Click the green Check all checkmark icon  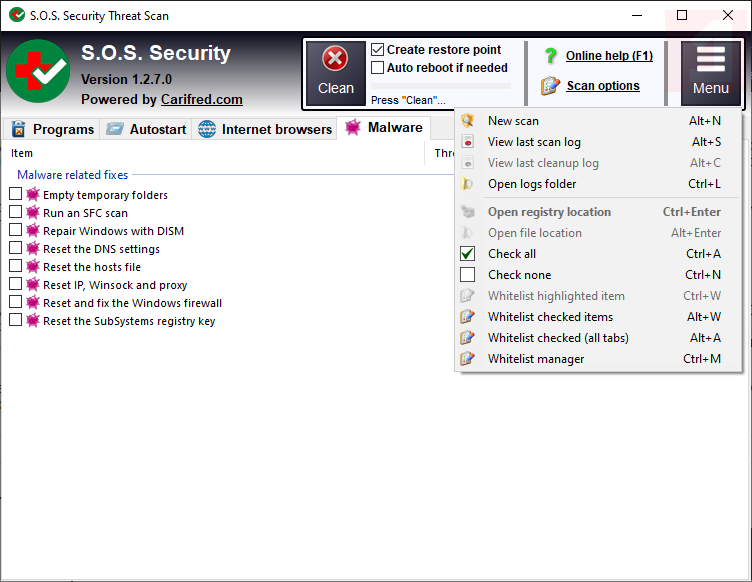[x=468, y=254]
